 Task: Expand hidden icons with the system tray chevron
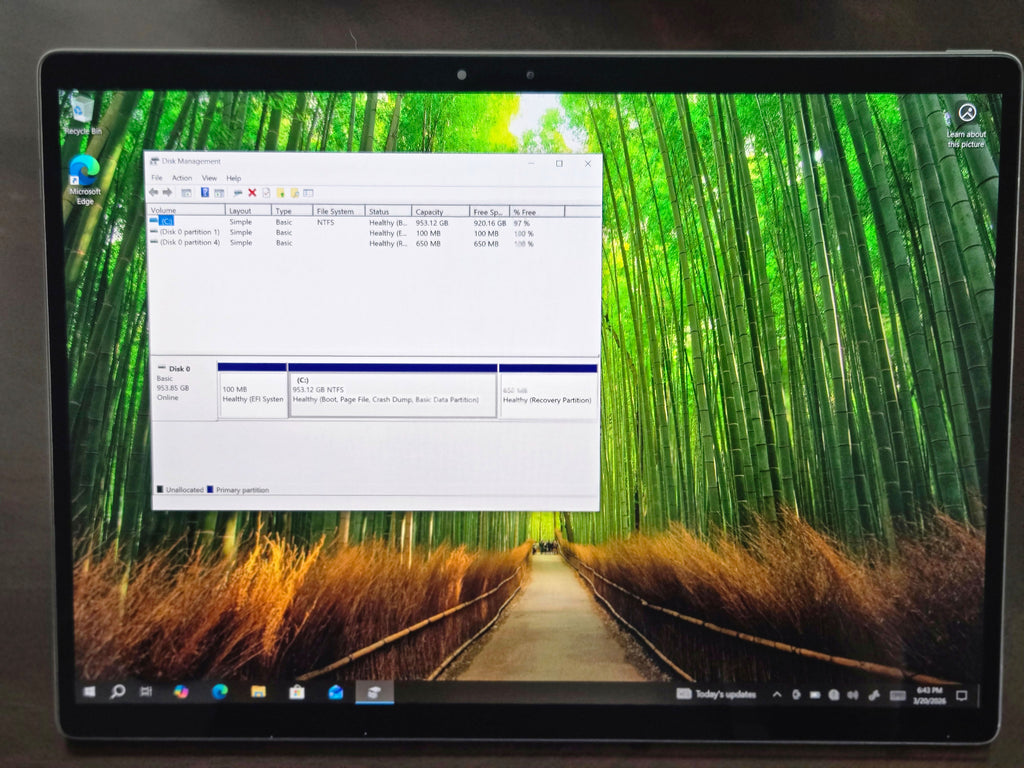coord(776,692)
